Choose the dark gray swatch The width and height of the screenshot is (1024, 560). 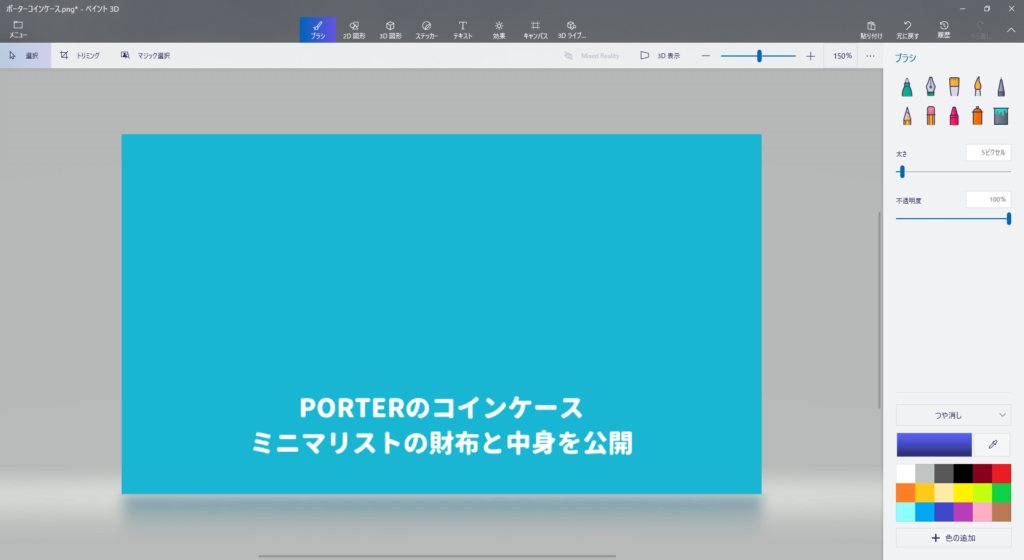click(944, 473)
